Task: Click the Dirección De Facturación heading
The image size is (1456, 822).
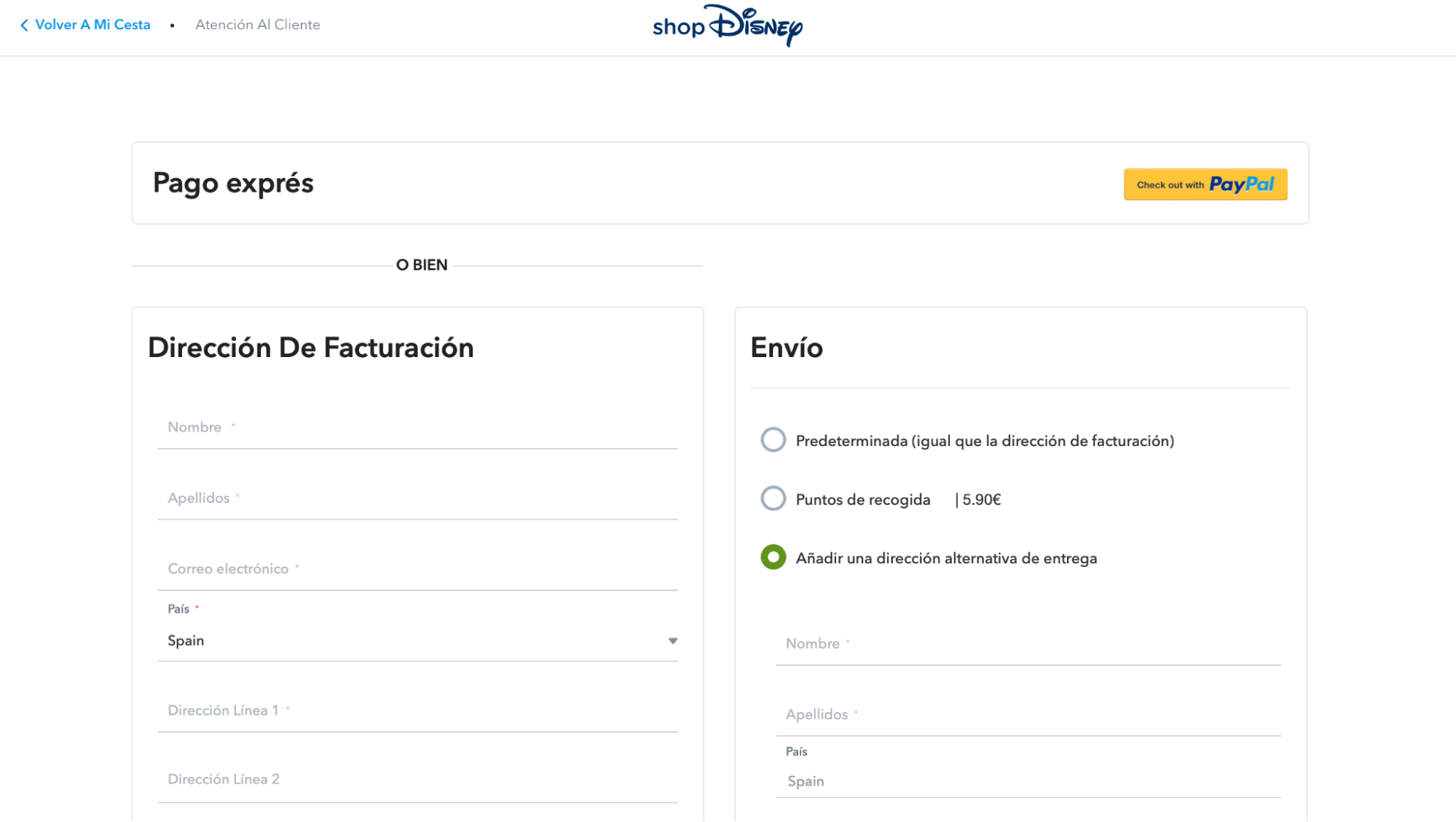Action: coord(311,348)
